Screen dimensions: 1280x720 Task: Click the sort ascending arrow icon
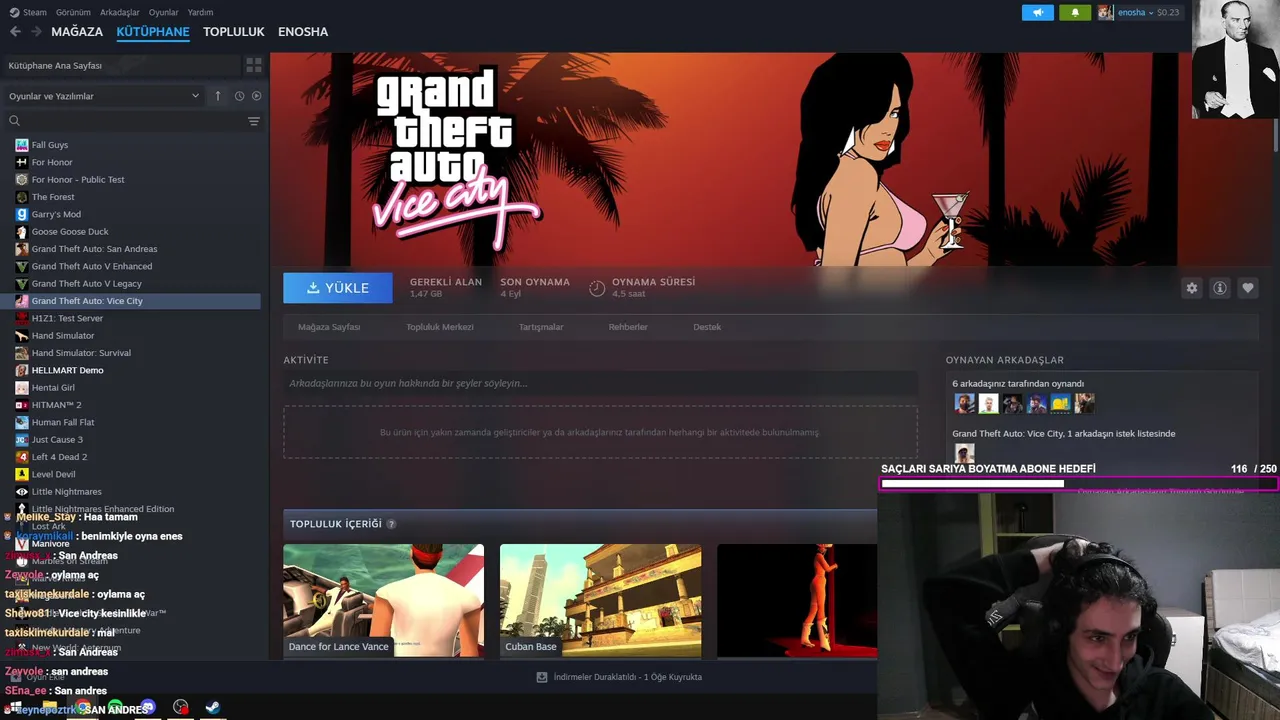click(x=218, y=96)
